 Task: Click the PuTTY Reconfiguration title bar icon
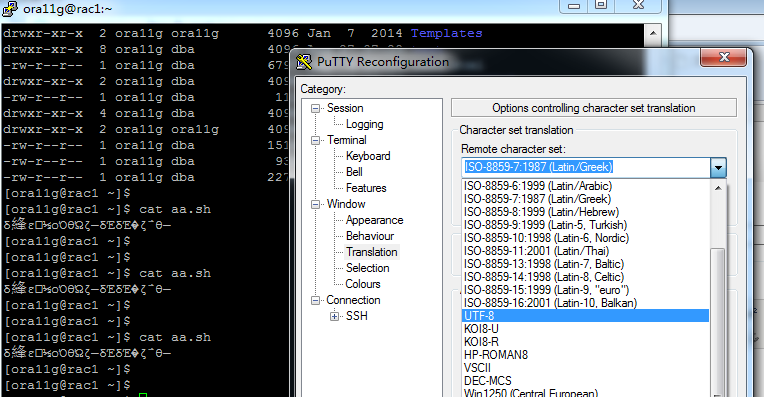pos(304,62)
